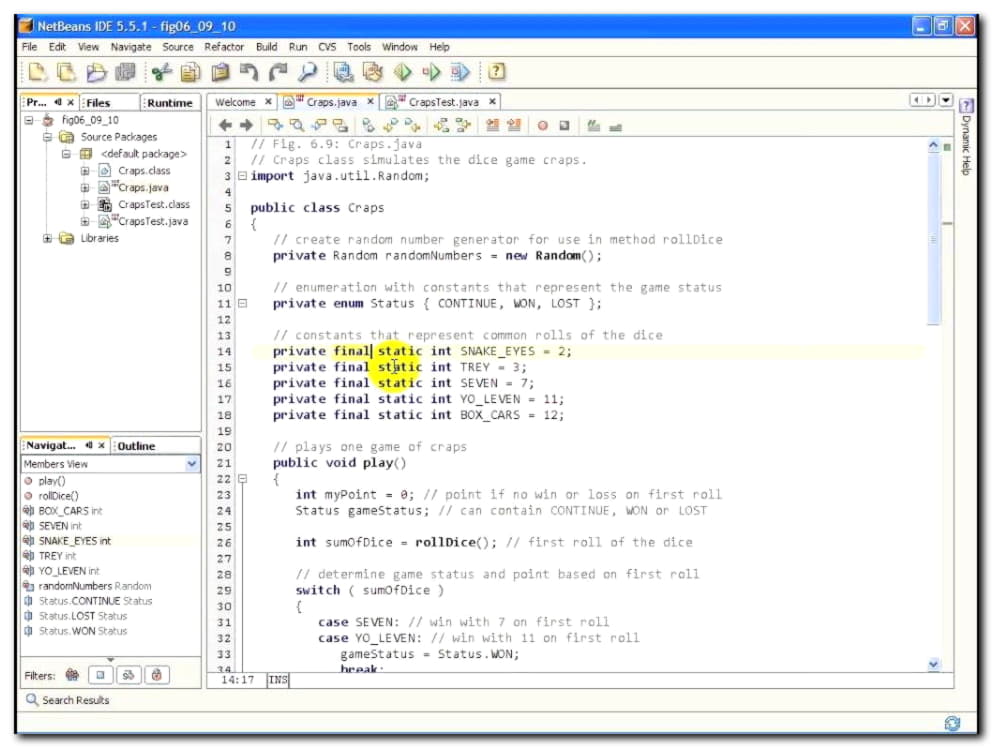Click the Cut scissors icon
Image resolution: width=993 pixels, height=748 pixels.
(x=162, y=72)
